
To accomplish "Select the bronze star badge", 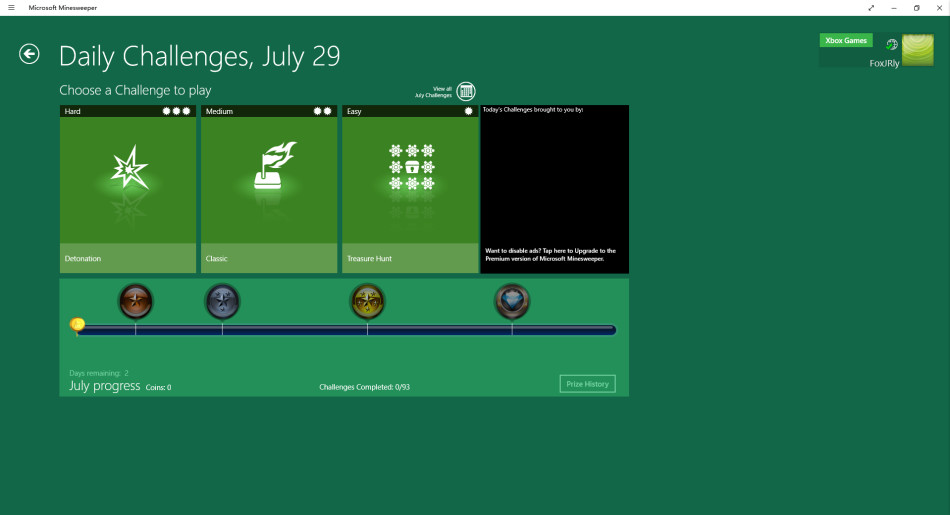I will click(x=136, y=301).
